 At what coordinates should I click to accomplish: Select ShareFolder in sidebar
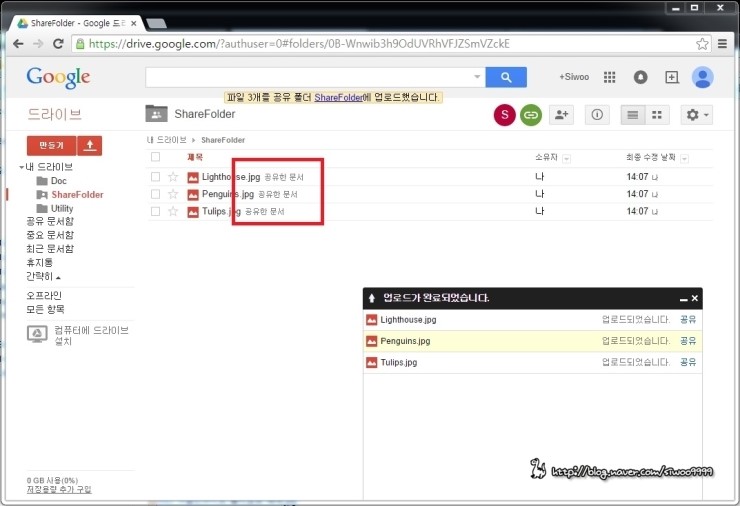pyautogui.click(x=77, y=194)
